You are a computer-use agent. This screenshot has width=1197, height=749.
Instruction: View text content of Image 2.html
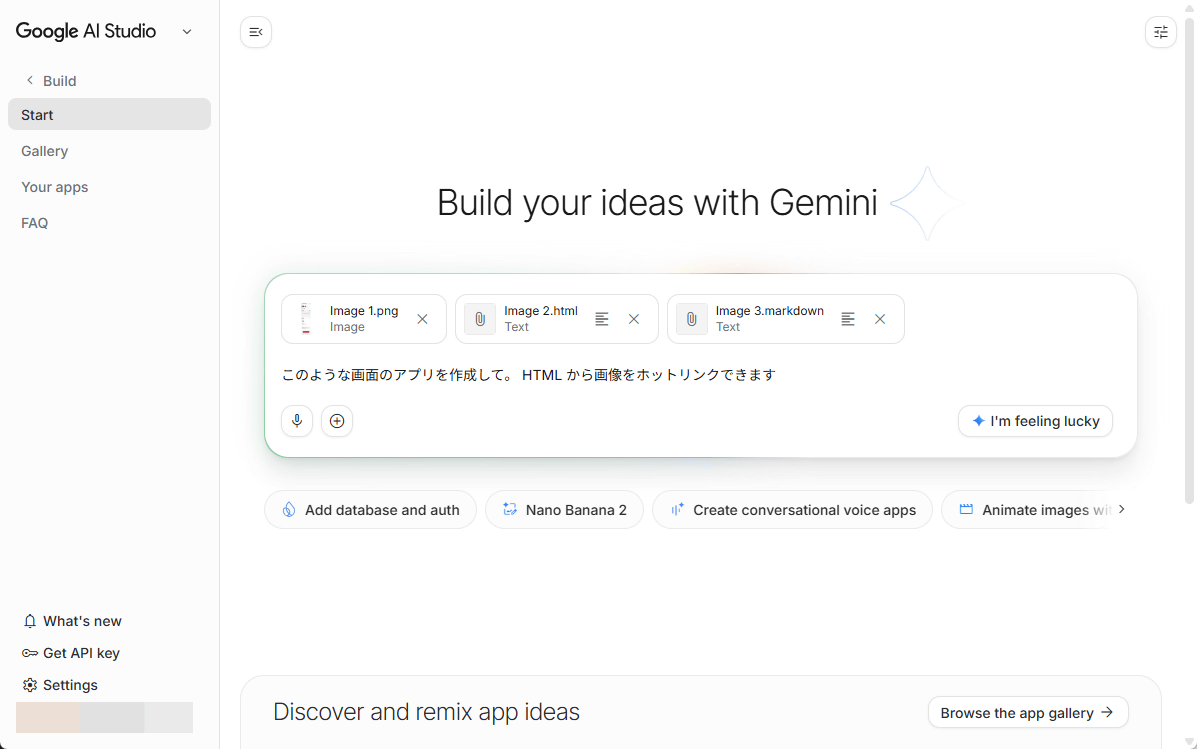click(x=602, y=319)
